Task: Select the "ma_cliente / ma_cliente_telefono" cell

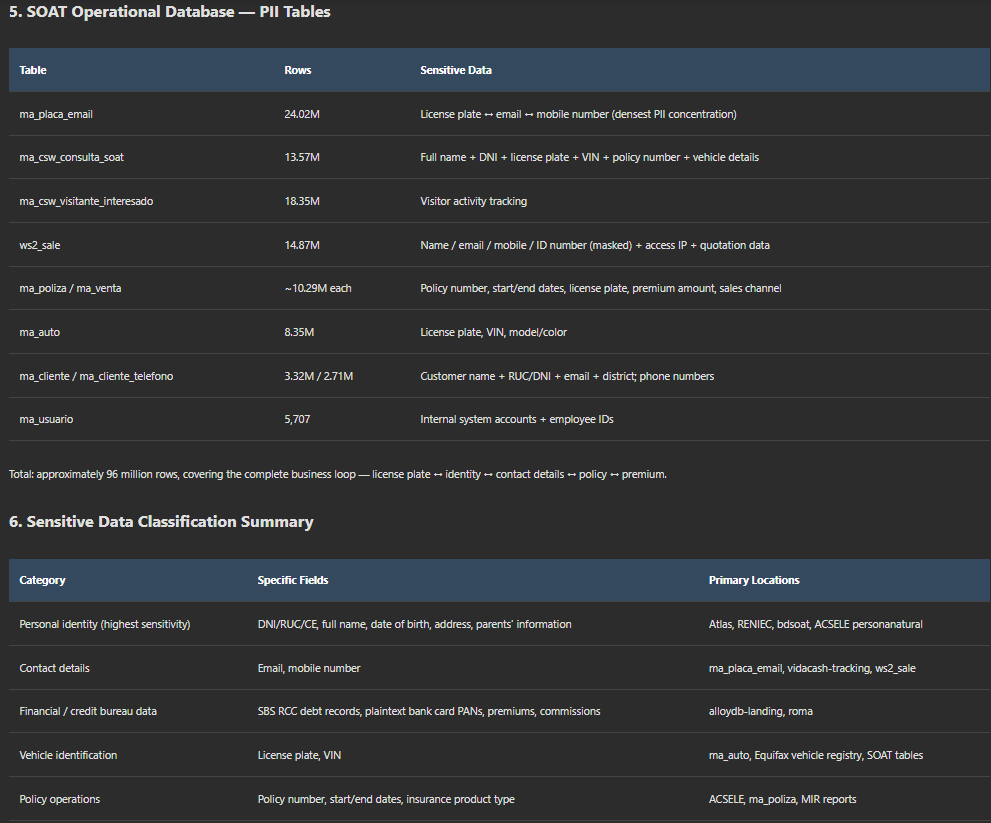Action: [x=96, y=376]
